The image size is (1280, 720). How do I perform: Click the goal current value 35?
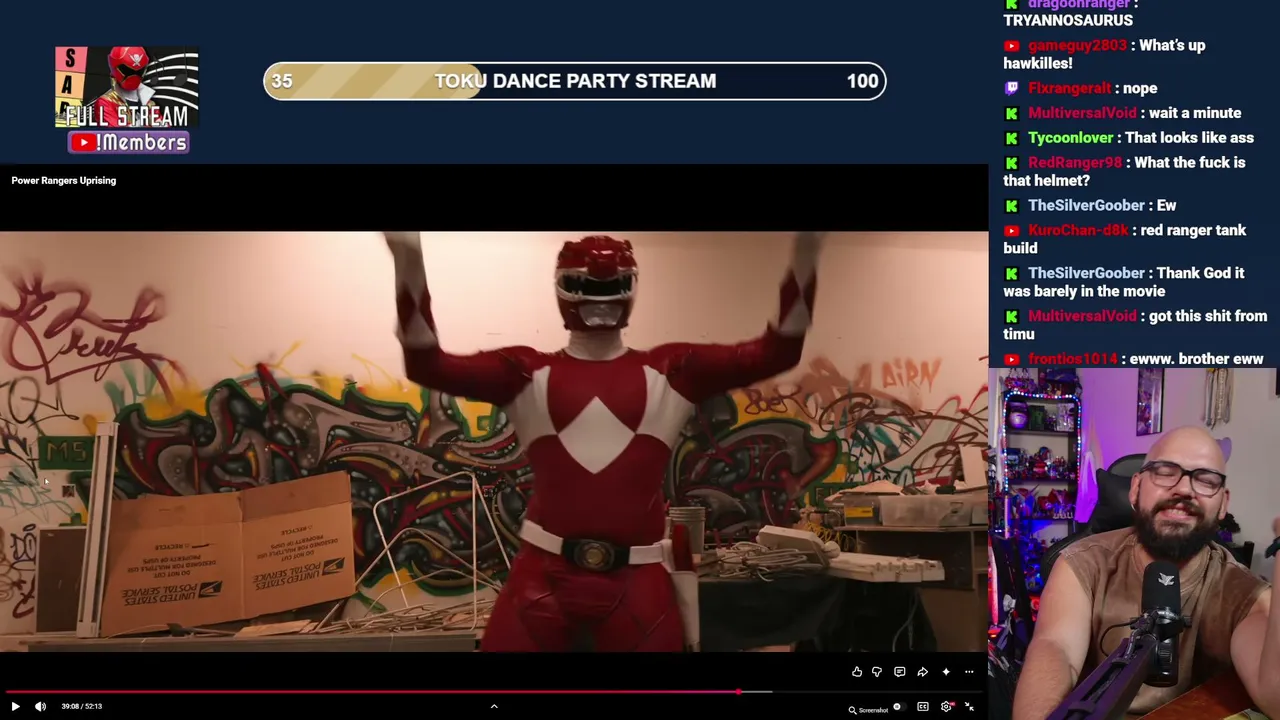coord(282,81)
